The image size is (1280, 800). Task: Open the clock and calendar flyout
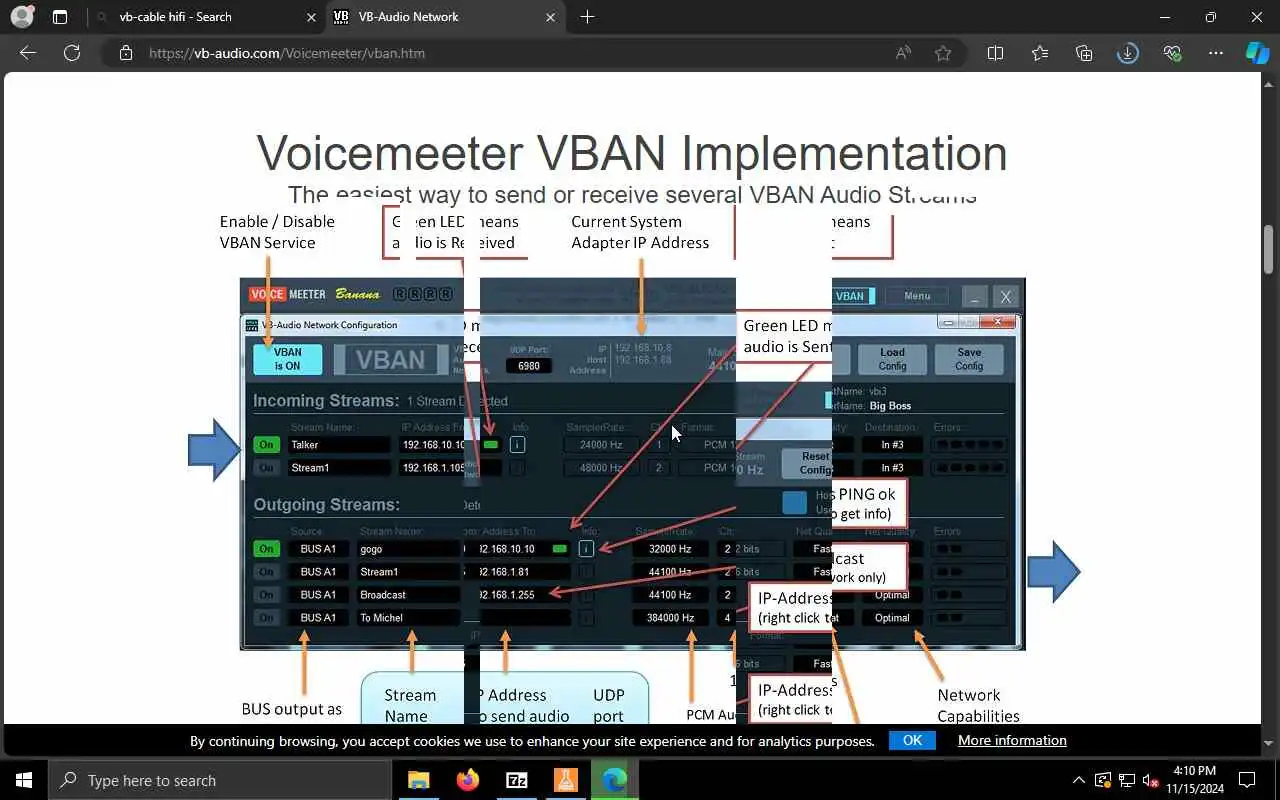(x=1194, y=780)
